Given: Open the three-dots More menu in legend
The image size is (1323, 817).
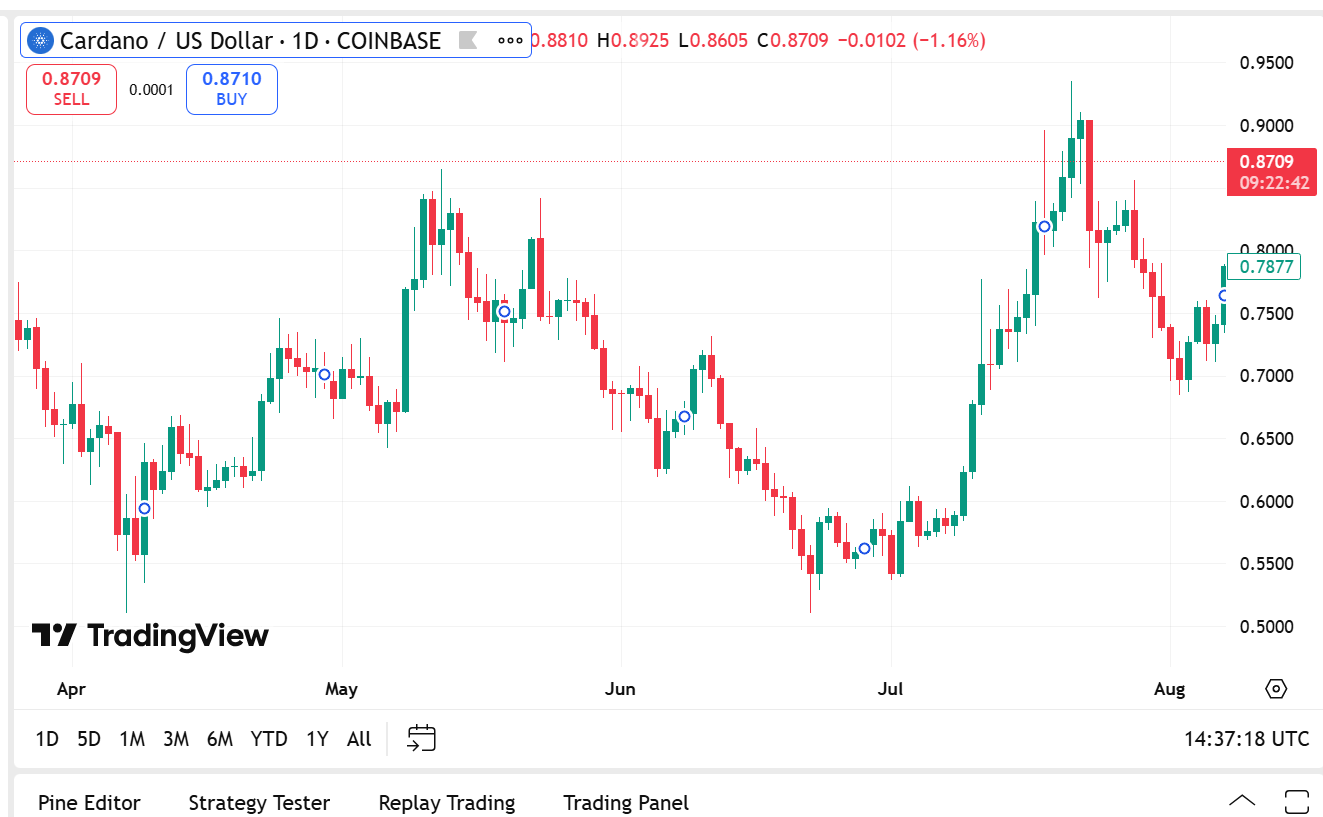Looking at the screenshot, I should click(510, 41).
